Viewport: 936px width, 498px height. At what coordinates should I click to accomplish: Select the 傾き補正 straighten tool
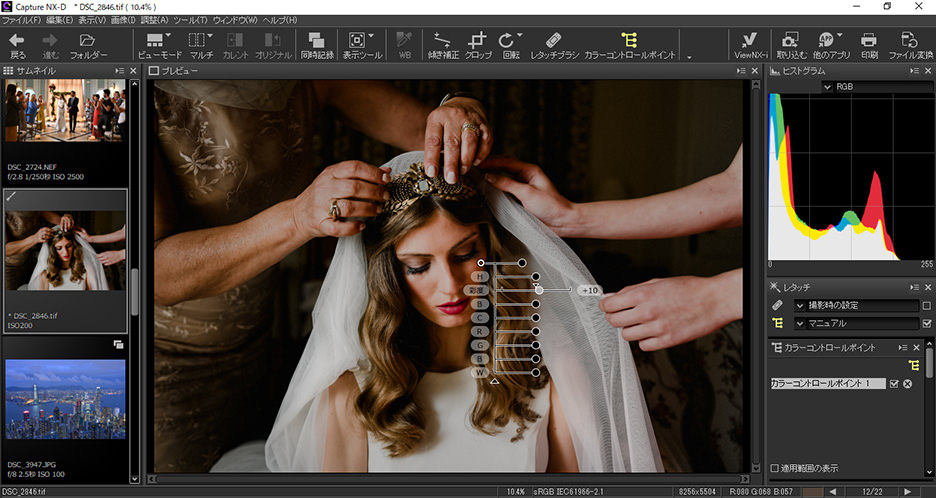point(442,41)
